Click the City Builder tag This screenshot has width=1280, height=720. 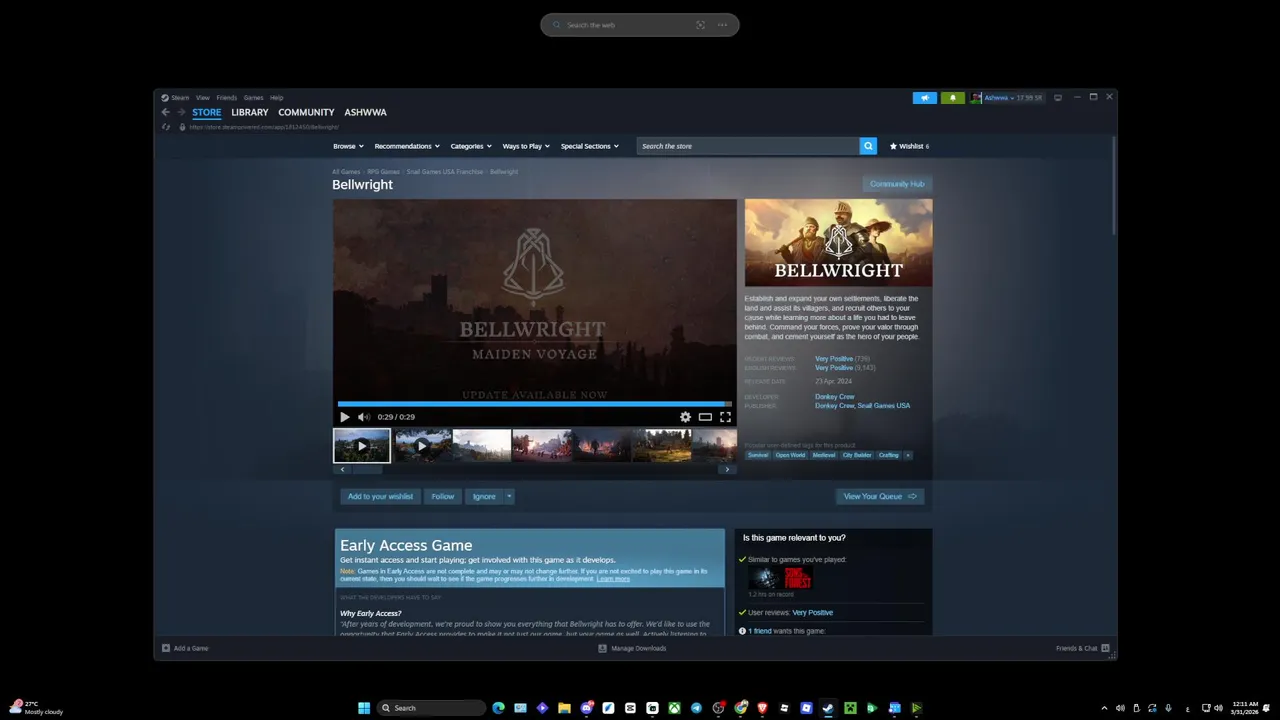click(857, 455)
